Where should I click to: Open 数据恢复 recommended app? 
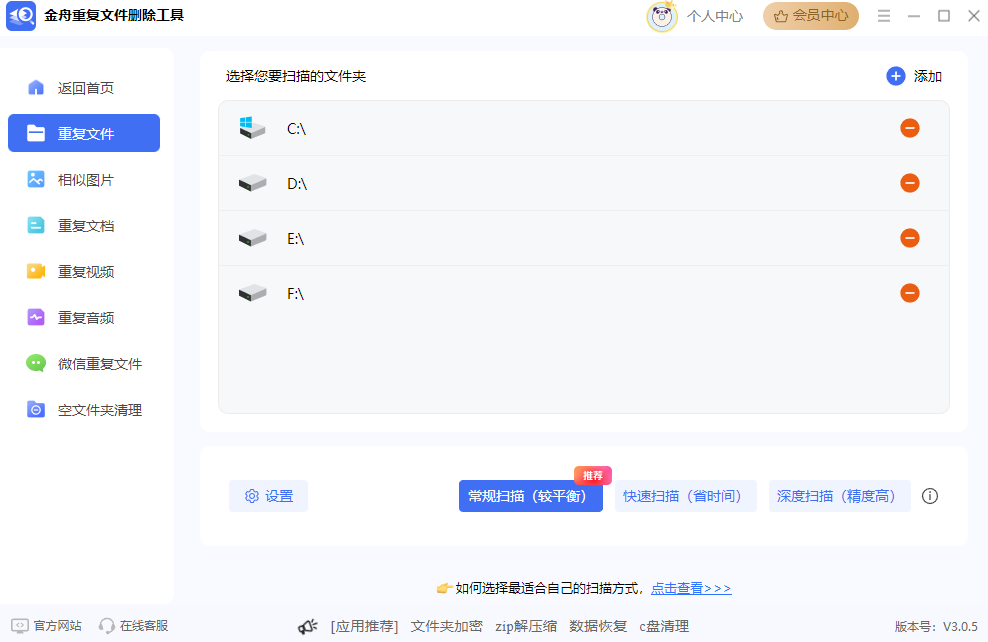[x=598, y=626]
